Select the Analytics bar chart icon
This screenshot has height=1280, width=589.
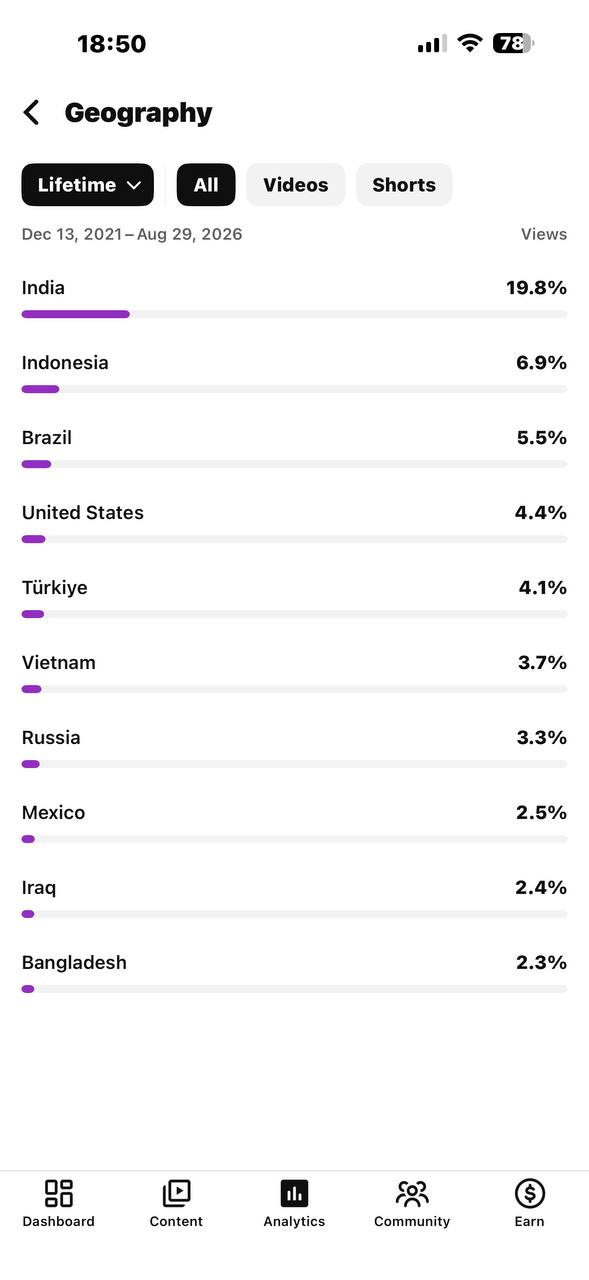(x=294, y=1193)
